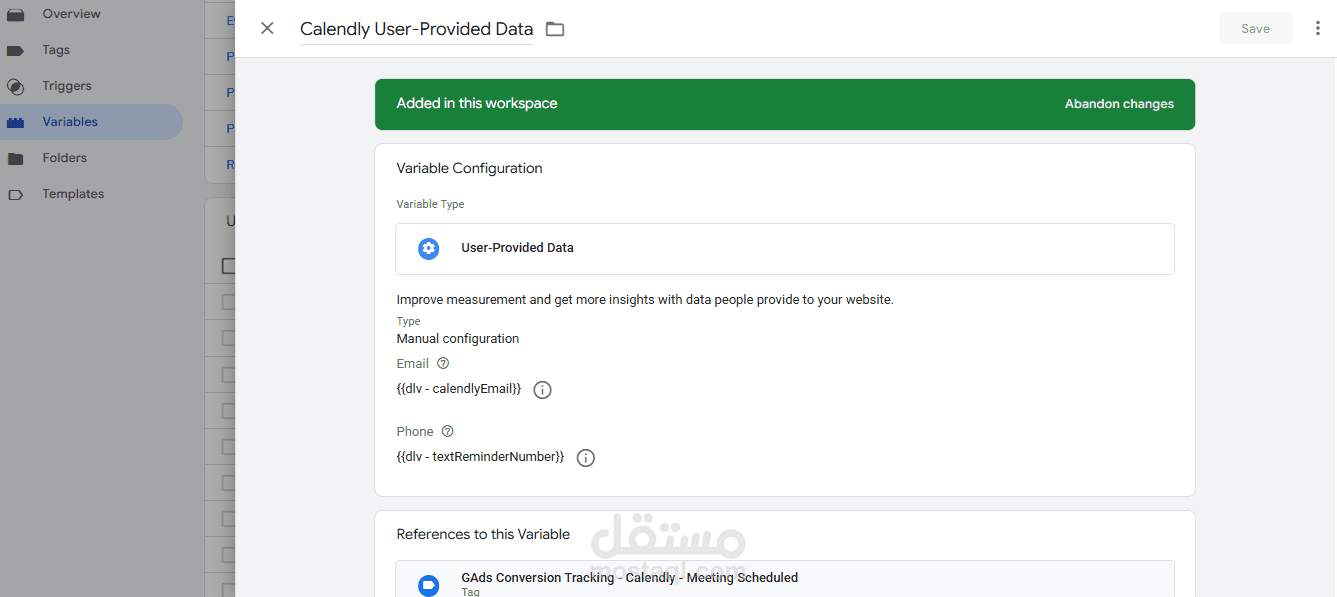Click the Added in this workspace banner text
The width and height of the screenshot is (1337, 597).
pyautogui.click(x=477, y=103)
